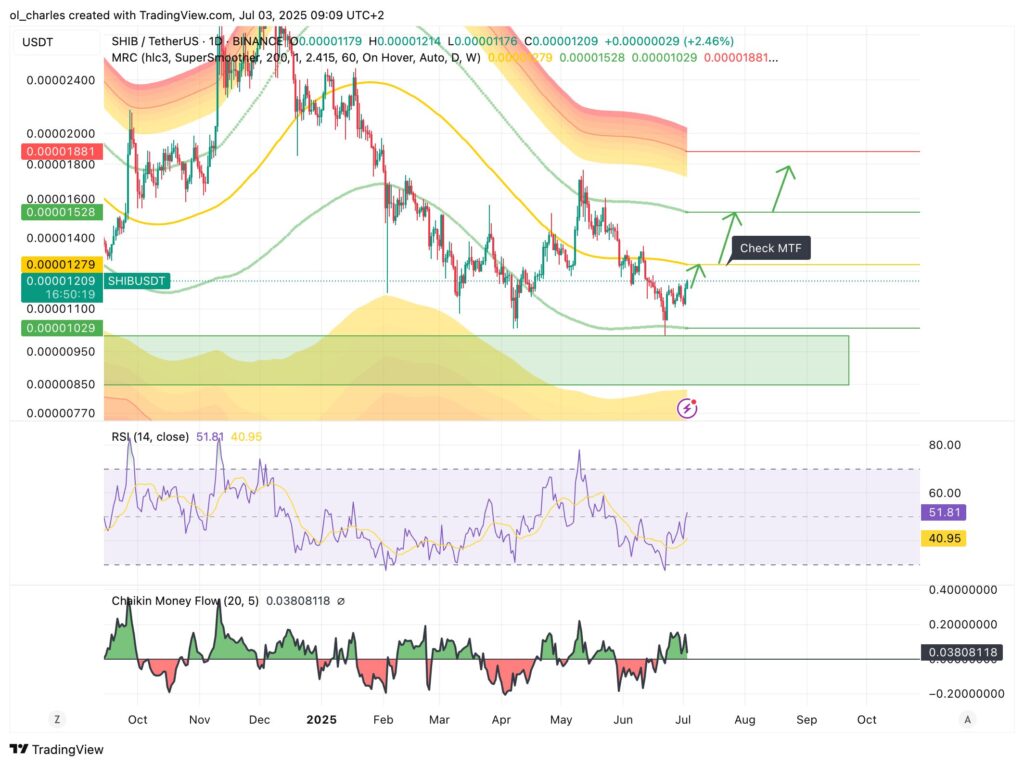Click the A button at the bottom-right corner
Screen dimensions: 1024x766
967,719
